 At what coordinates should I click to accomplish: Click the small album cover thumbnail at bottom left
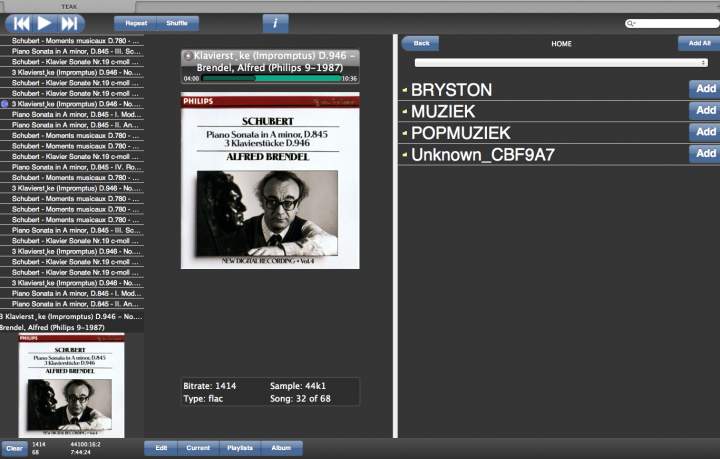71,386
